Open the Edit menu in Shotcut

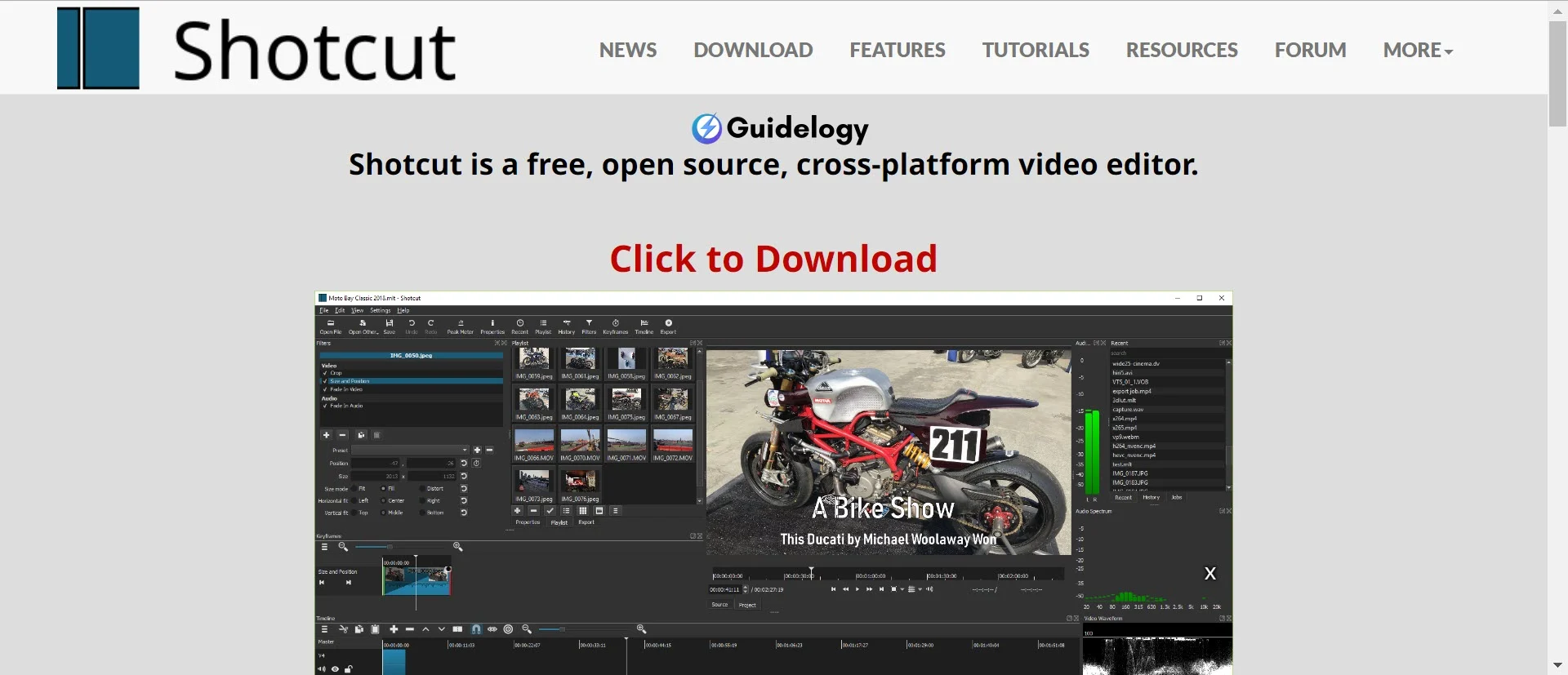tap(340, 310)
